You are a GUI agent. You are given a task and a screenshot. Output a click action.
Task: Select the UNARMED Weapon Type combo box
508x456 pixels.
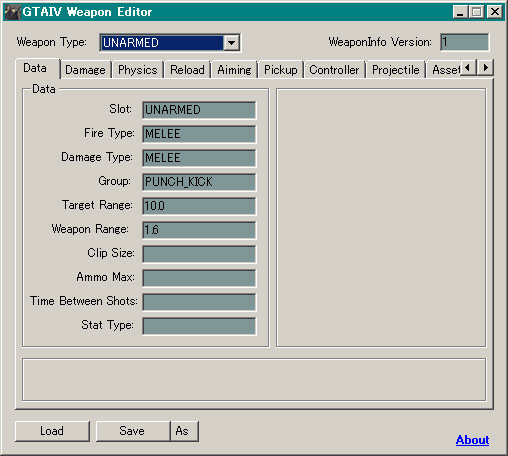170,43
